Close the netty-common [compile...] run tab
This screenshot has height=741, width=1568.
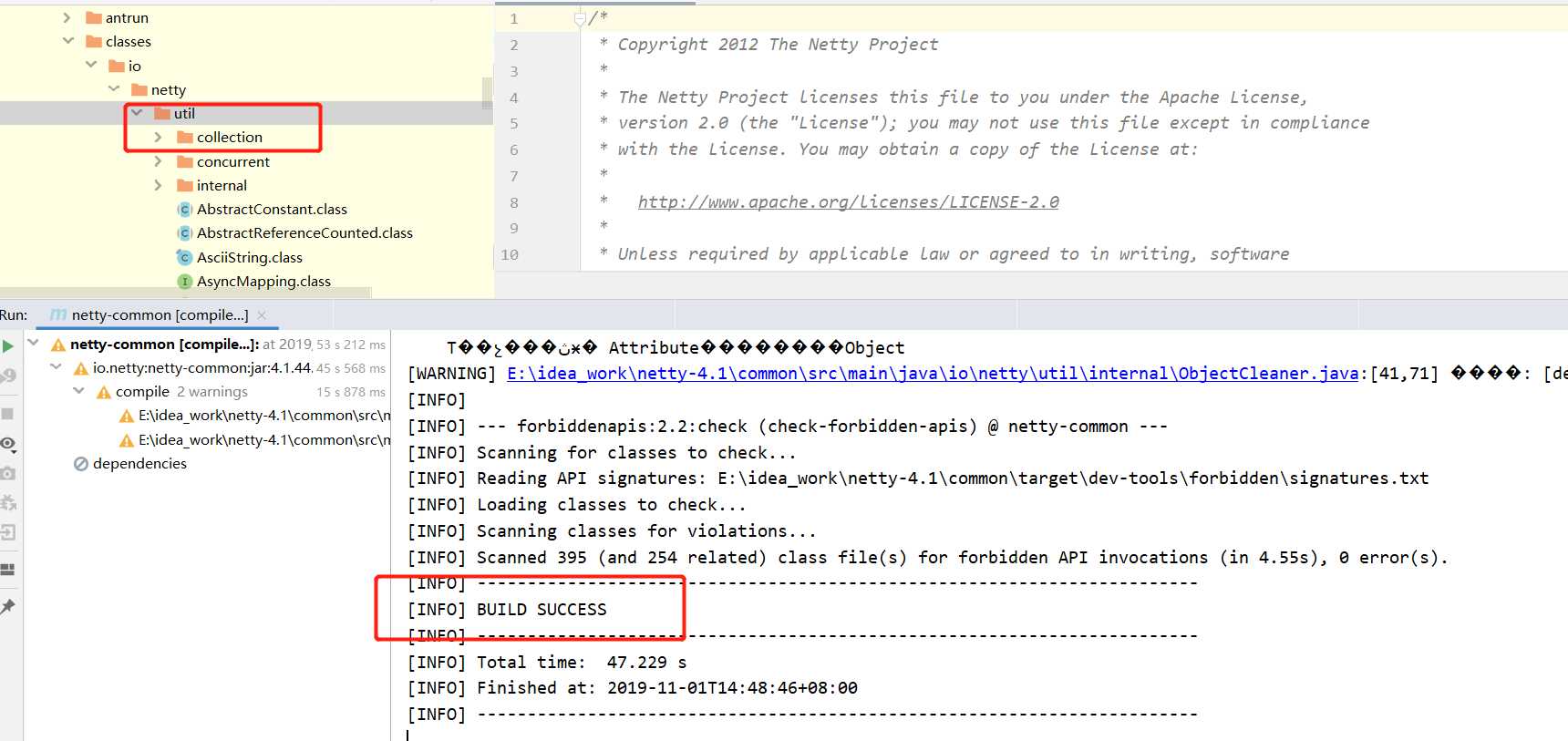coord(262,314)
